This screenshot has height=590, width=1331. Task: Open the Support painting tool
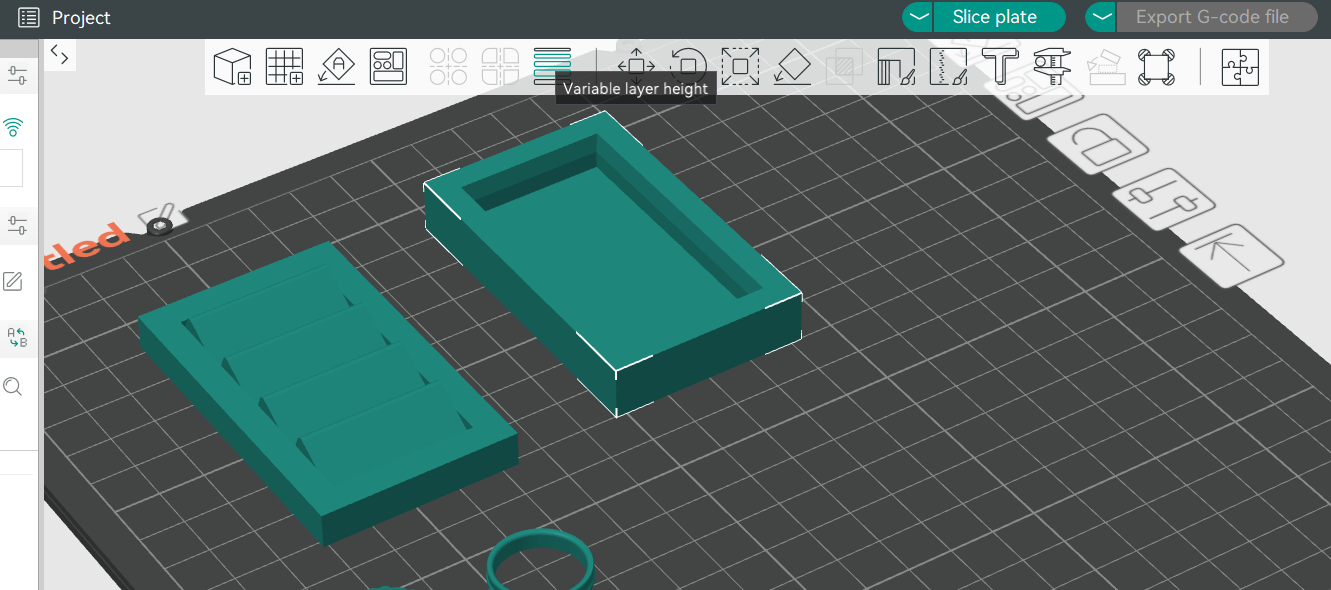896,67
